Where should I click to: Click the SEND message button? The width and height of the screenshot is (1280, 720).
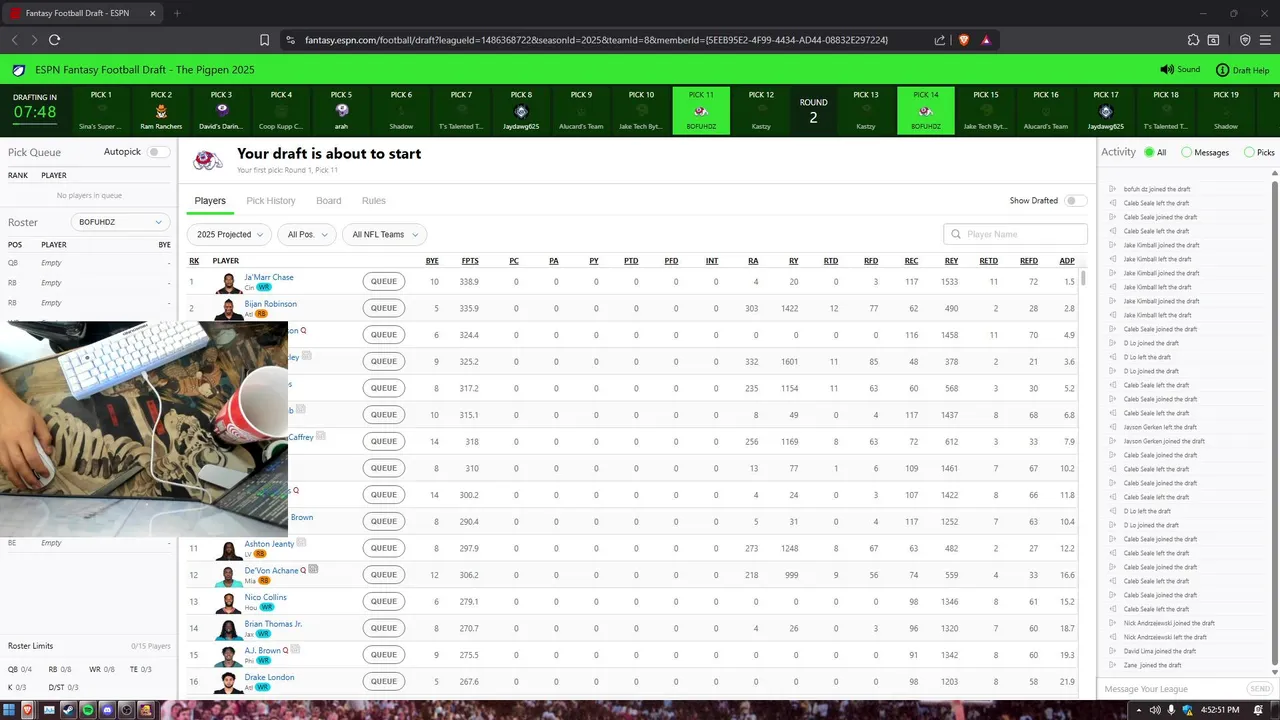tap(1260, 689)
